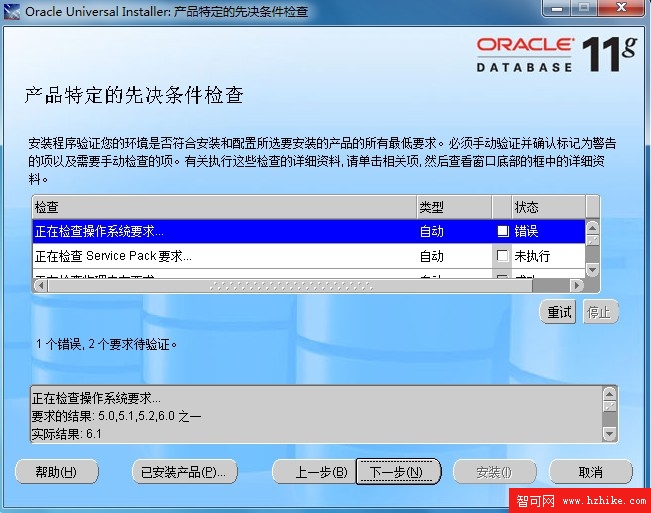Minimize the installer window
This screenshot has width=651, height=513.
557,8
